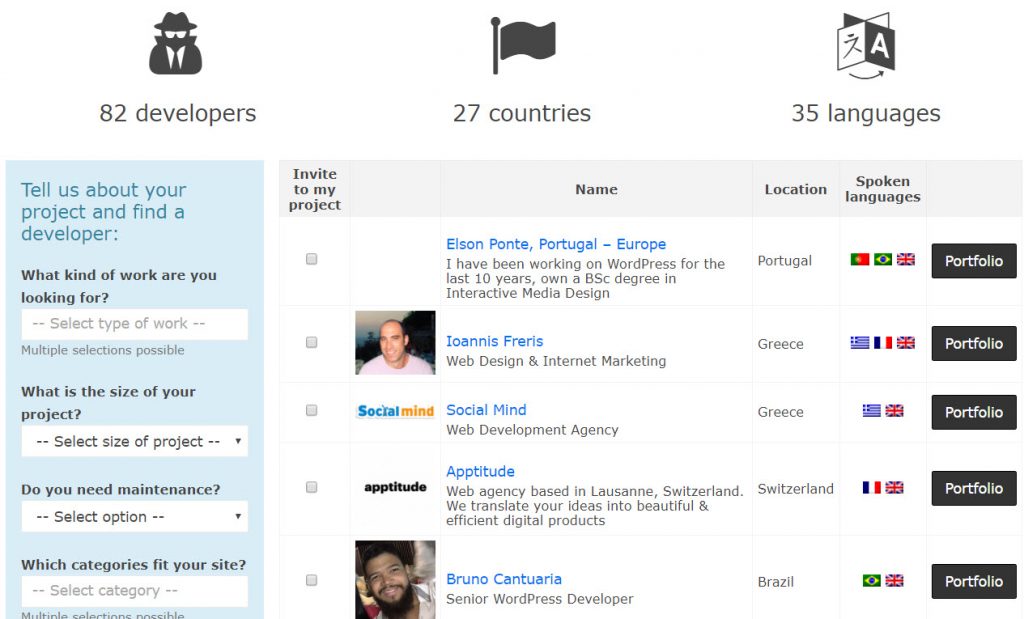Select the invite checkbox for Apptitude
The image size is (1024, 619).
click(x=311, y=487)
